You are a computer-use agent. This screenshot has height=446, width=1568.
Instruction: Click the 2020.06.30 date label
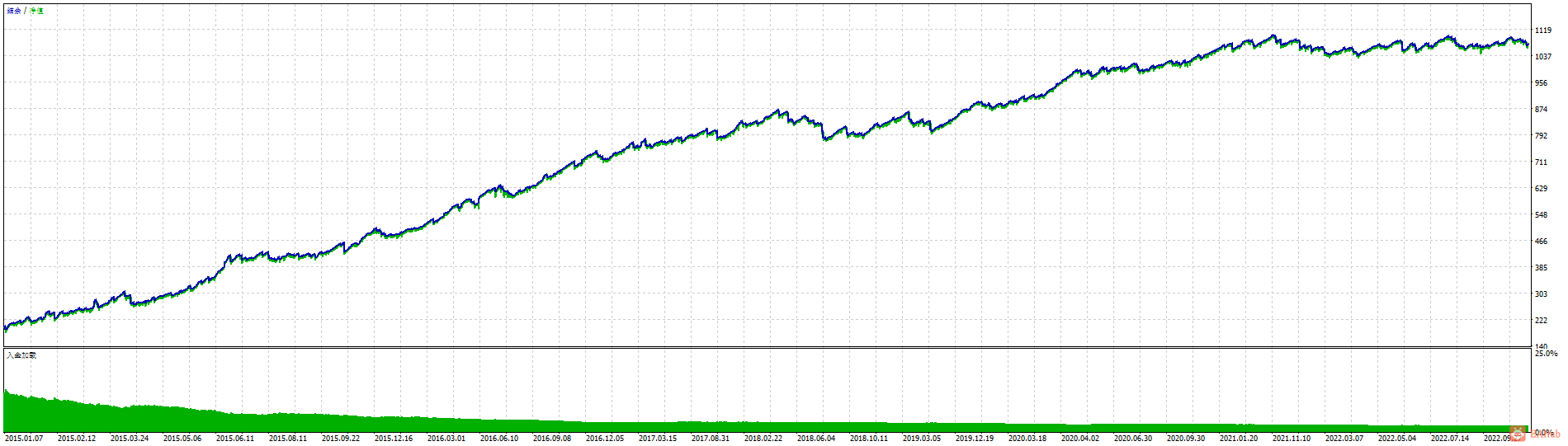(1133, 439)
